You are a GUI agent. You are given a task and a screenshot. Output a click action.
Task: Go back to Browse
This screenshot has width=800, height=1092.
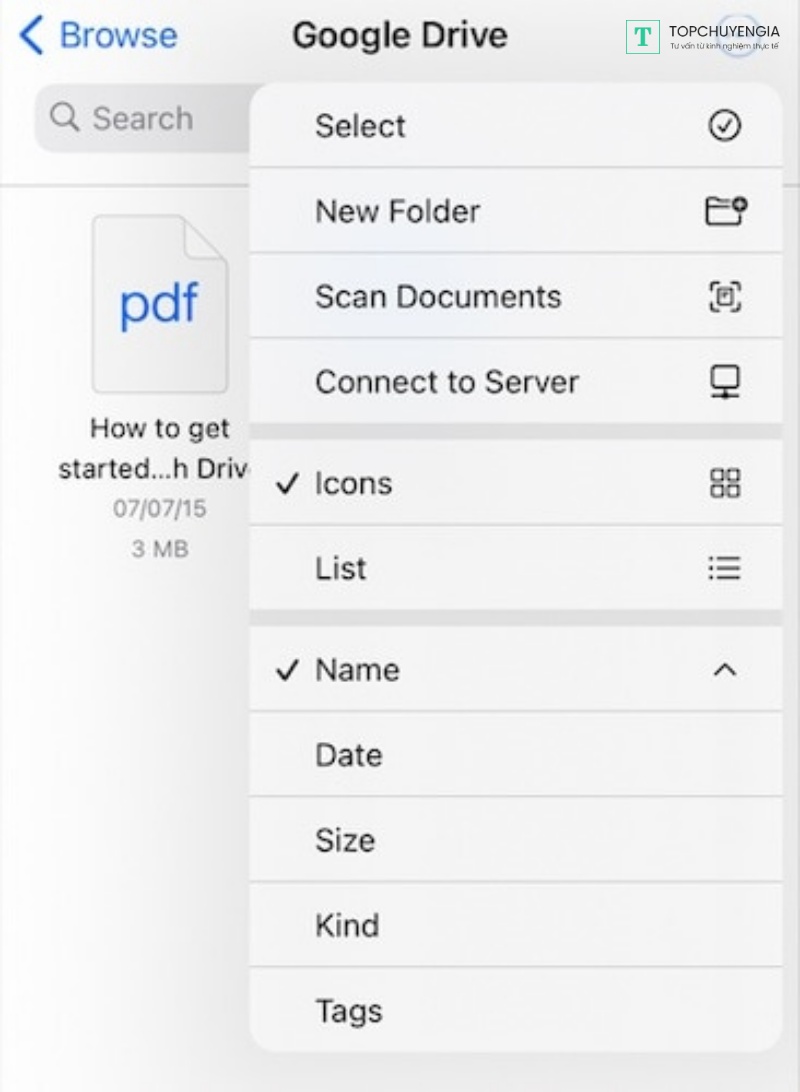click(117, 36)
